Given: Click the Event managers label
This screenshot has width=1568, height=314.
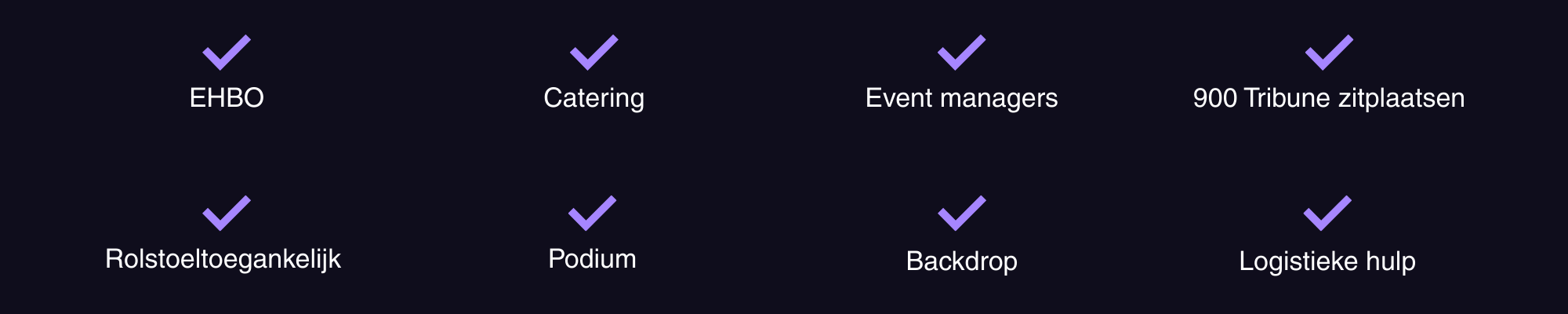Looking at the screenshot, I should click(961, 98).
